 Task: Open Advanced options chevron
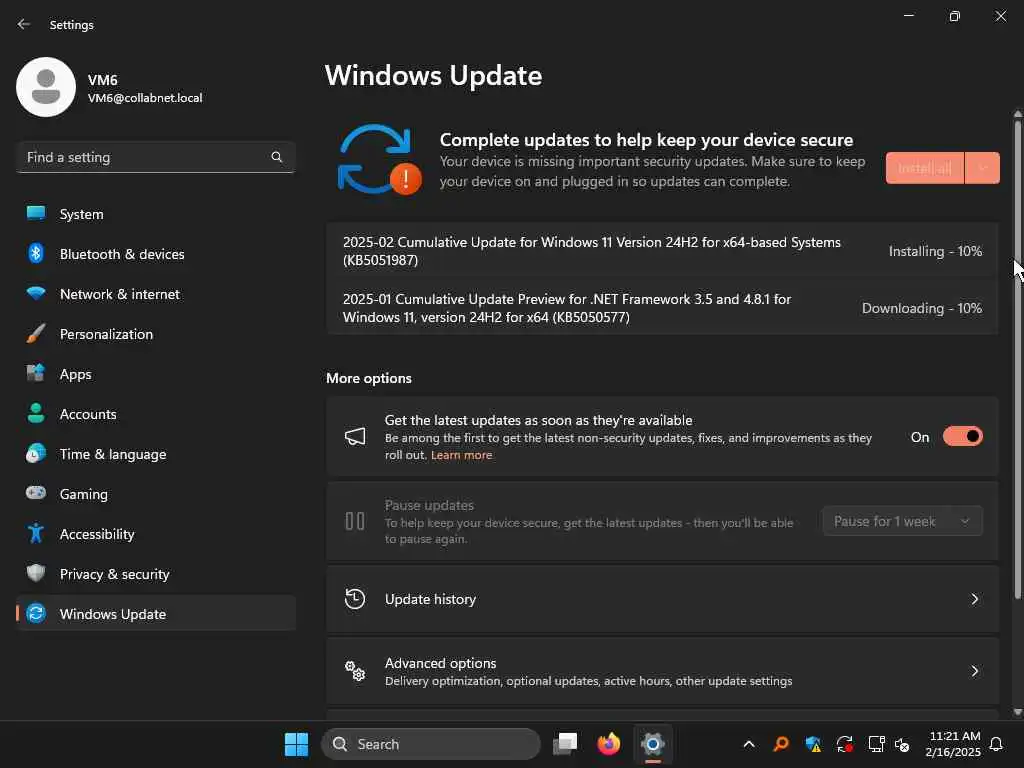pos(974,671)
